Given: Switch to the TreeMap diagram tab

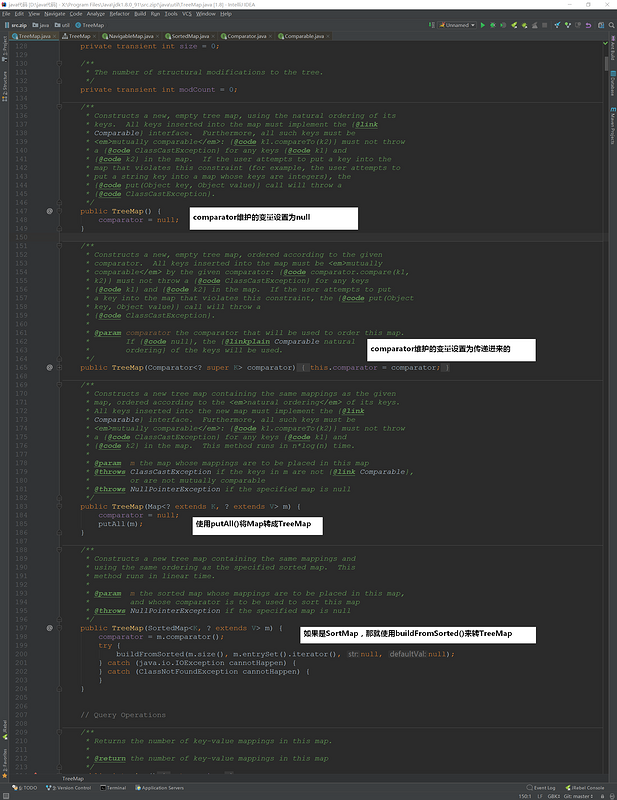Looking at the screenshot, I should pos(79,36).
